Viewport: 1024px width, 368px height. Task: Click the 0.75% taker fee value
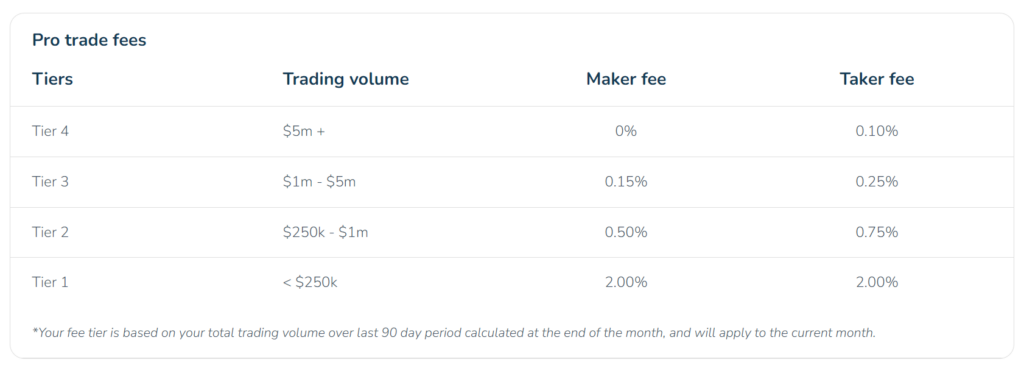pyautogui.click(x=876, y=232)
